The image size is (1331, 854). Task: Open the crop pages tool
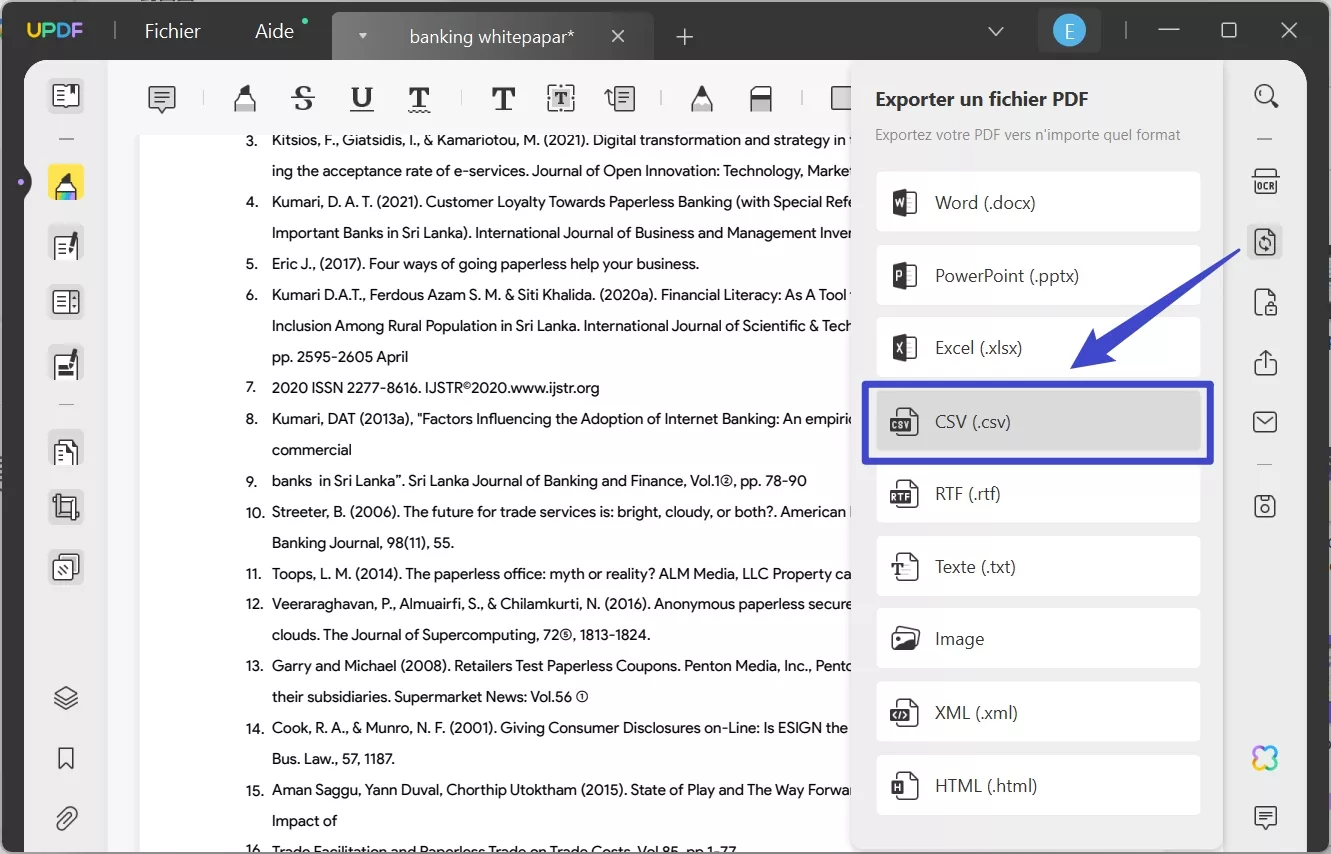point(65,507)
